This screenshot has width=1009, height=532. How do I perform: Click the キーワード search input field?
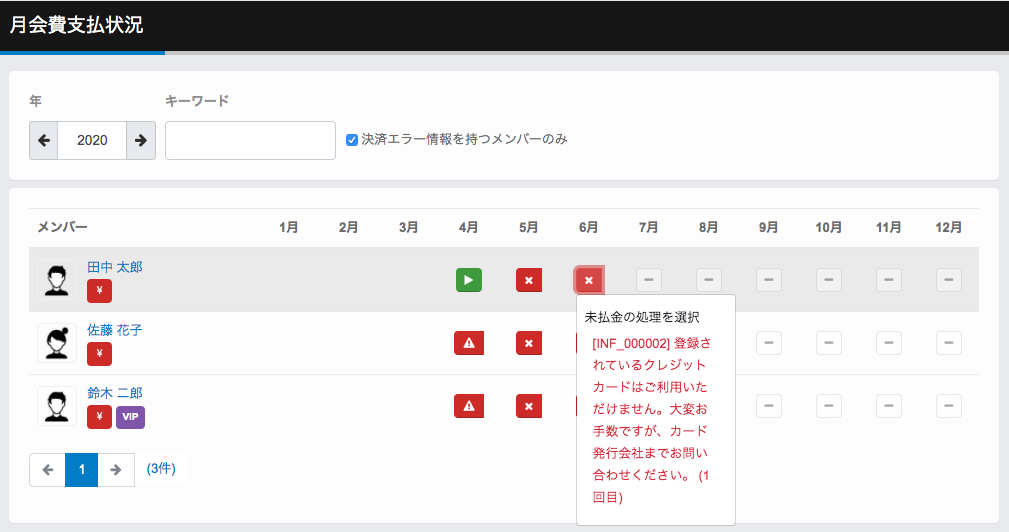coord(250,141)
